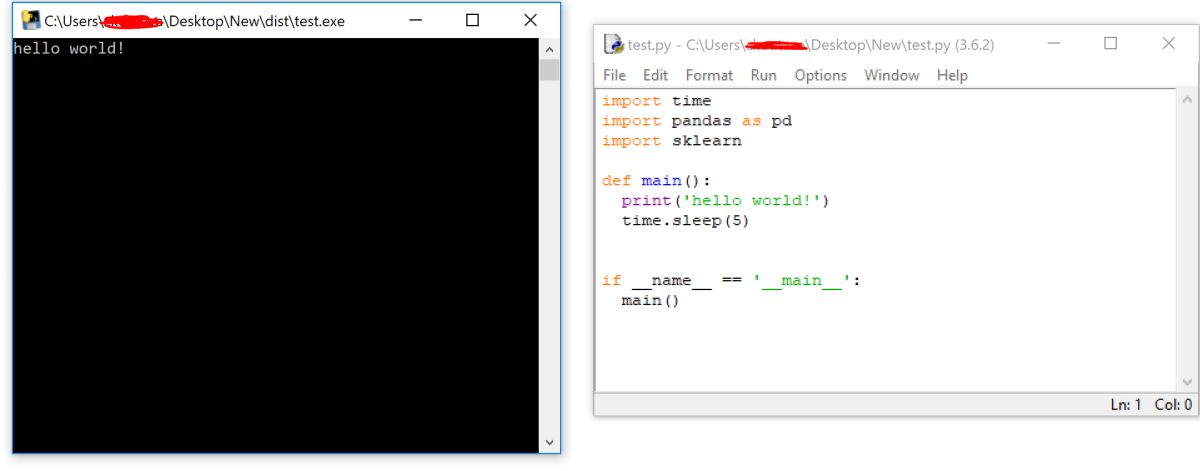Click the last 'main()' call line
The height and width of the screenshot is (471, 1200).
pos(650,301)
